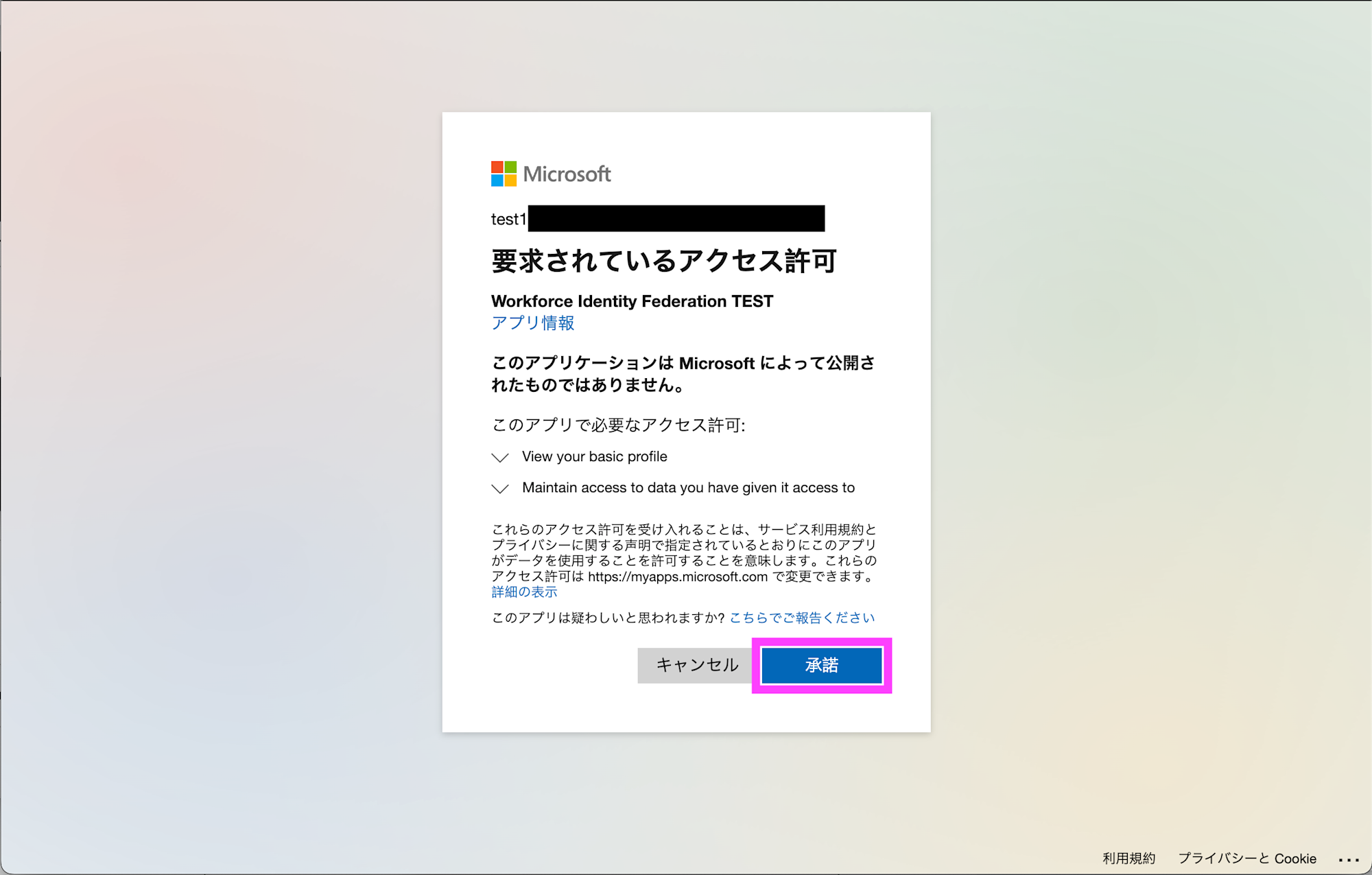Open the 利用規約 terms of use link
Screen dimensions: 1372x875
coord(1128,858)
